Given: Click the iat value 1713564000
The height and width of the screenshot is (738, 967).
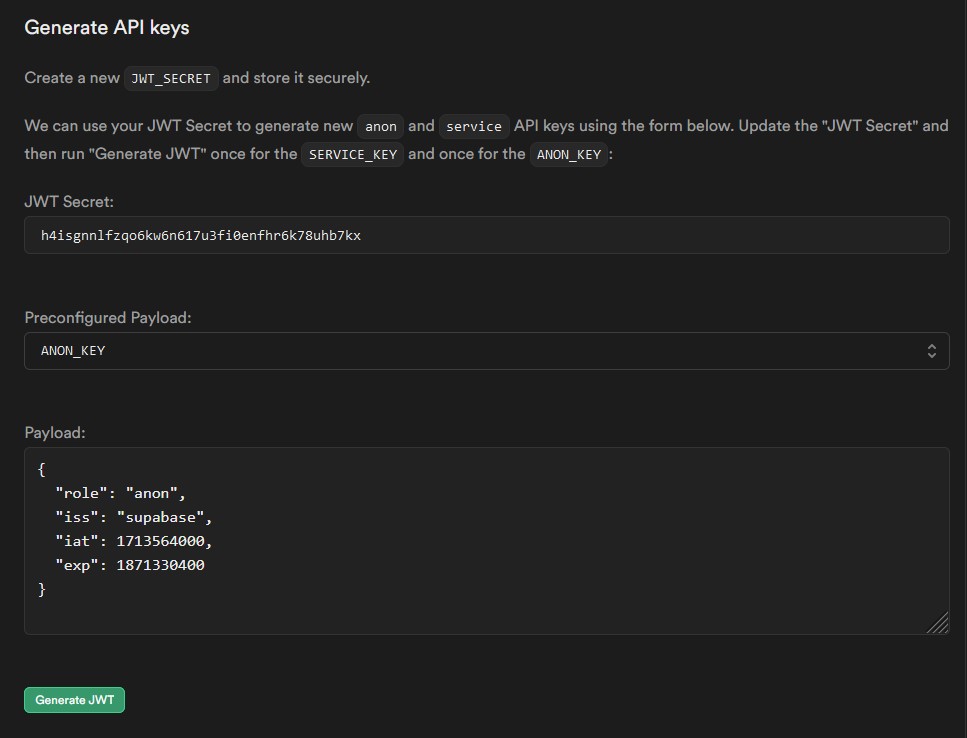Looking at the screenshot, I should click(x=164, y=541).
